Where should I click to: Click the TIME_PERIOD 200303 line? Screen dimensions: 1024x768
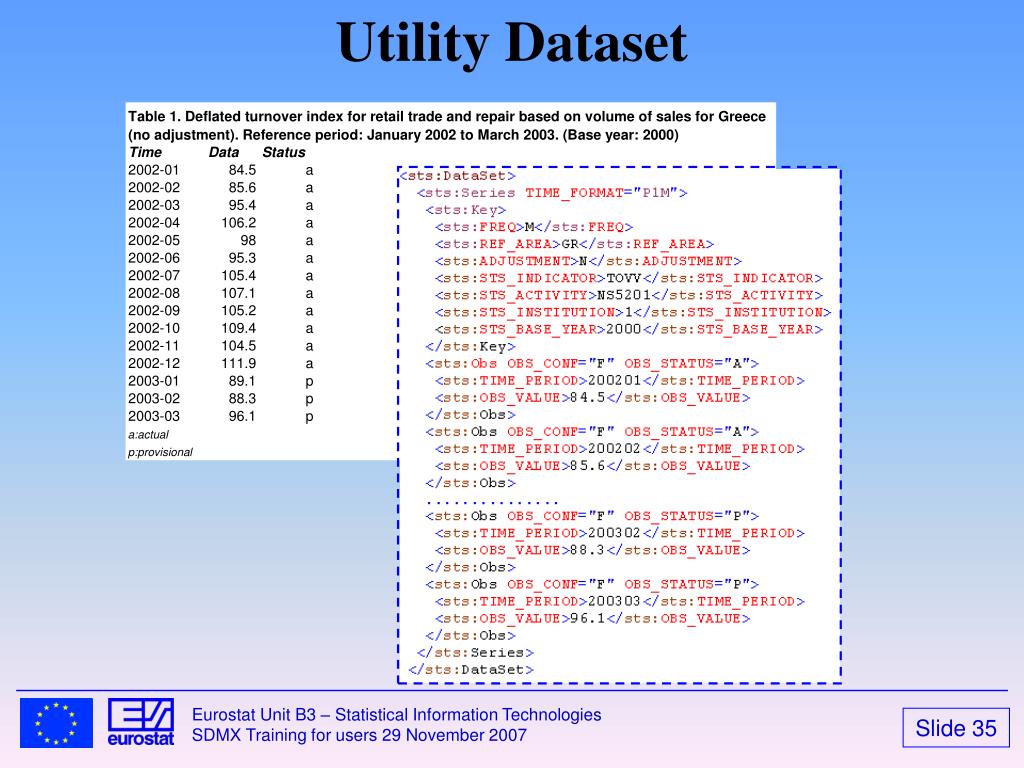(620, 601)
